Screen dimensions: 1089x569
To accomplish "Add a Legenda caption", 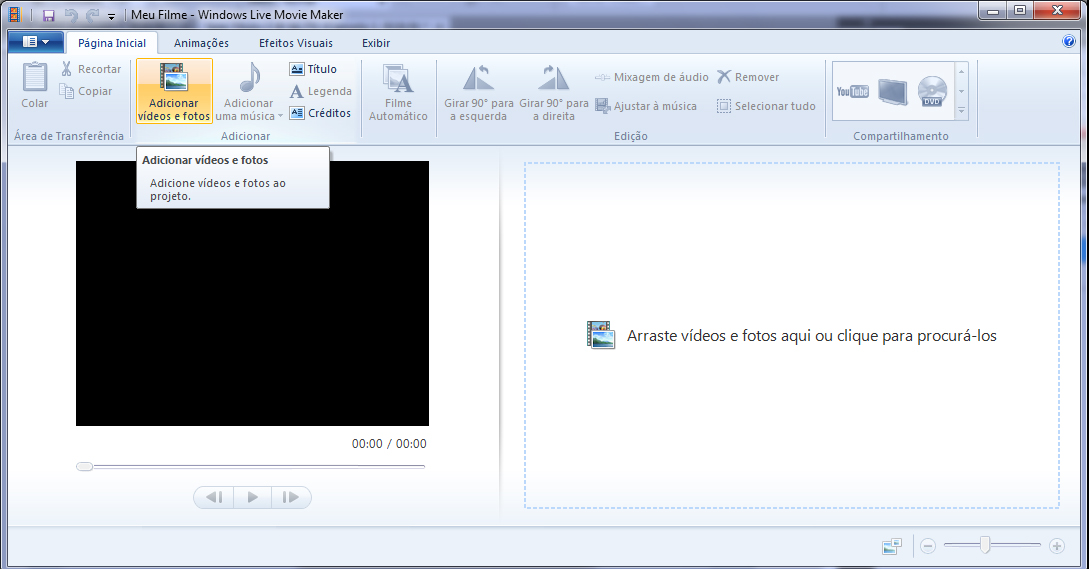I will coord(320,91).
